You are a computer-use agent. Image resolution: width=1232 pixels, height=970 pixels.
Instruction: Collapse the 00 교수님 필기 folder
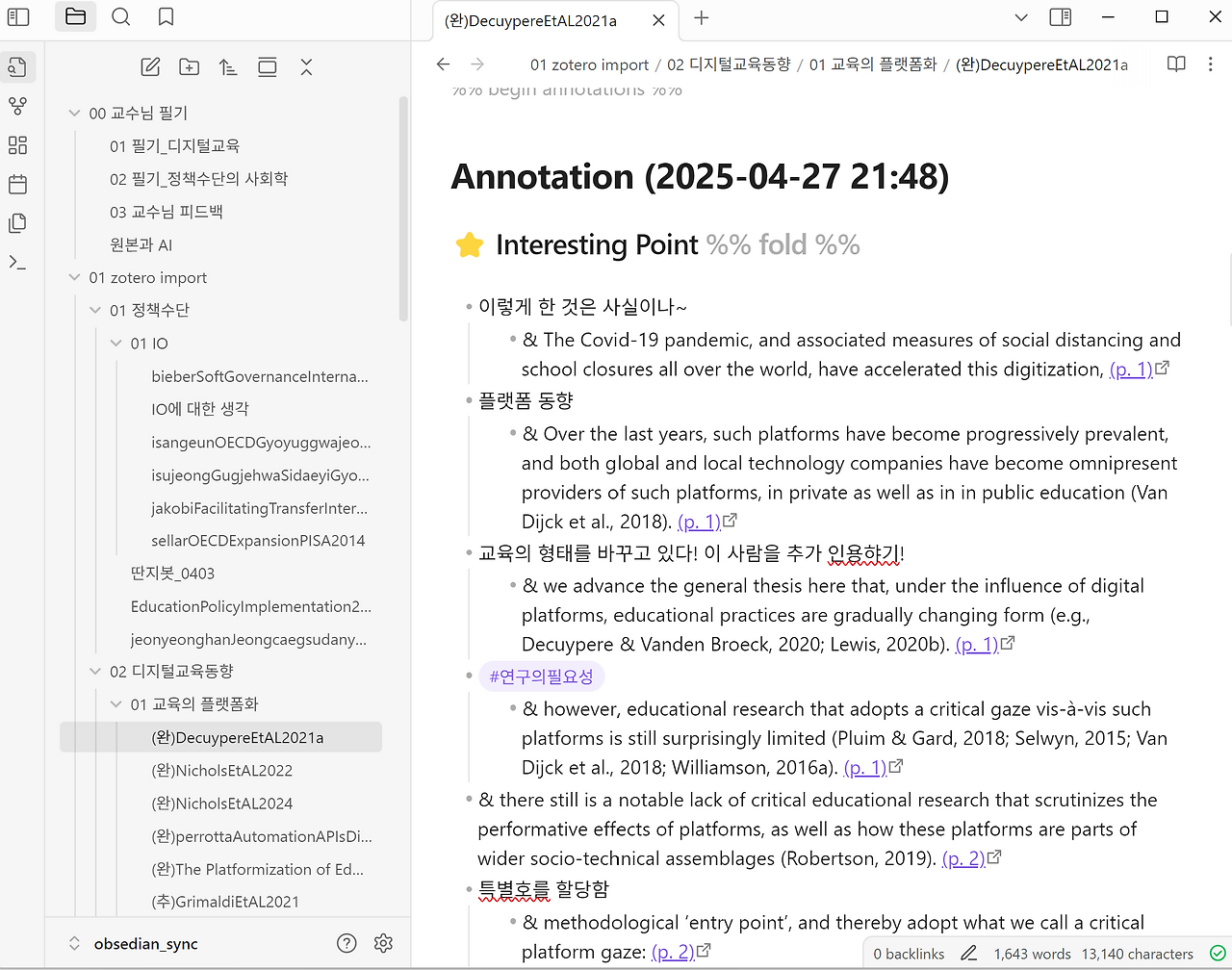(x=74, y=113)
